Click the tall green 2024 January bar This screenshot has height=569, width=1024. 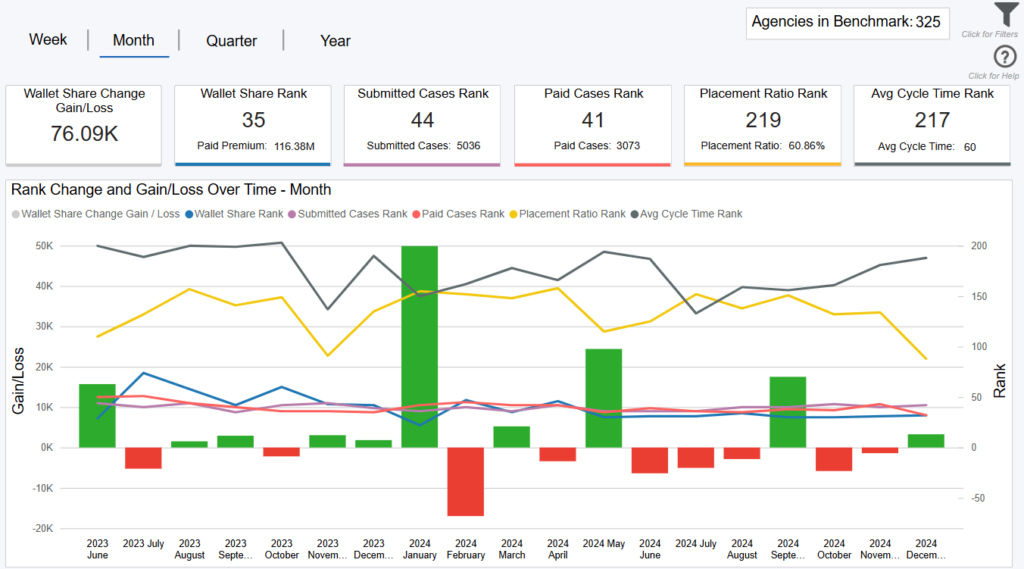point(420,345)
